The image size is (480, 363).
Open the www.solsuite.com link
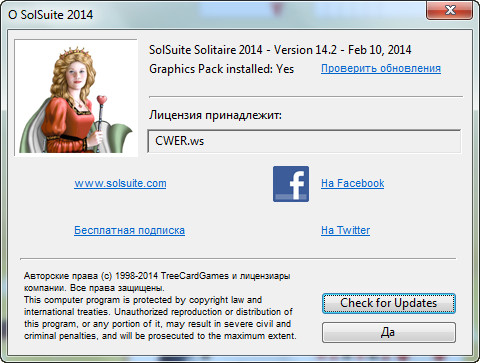click(x=120, y=183)
